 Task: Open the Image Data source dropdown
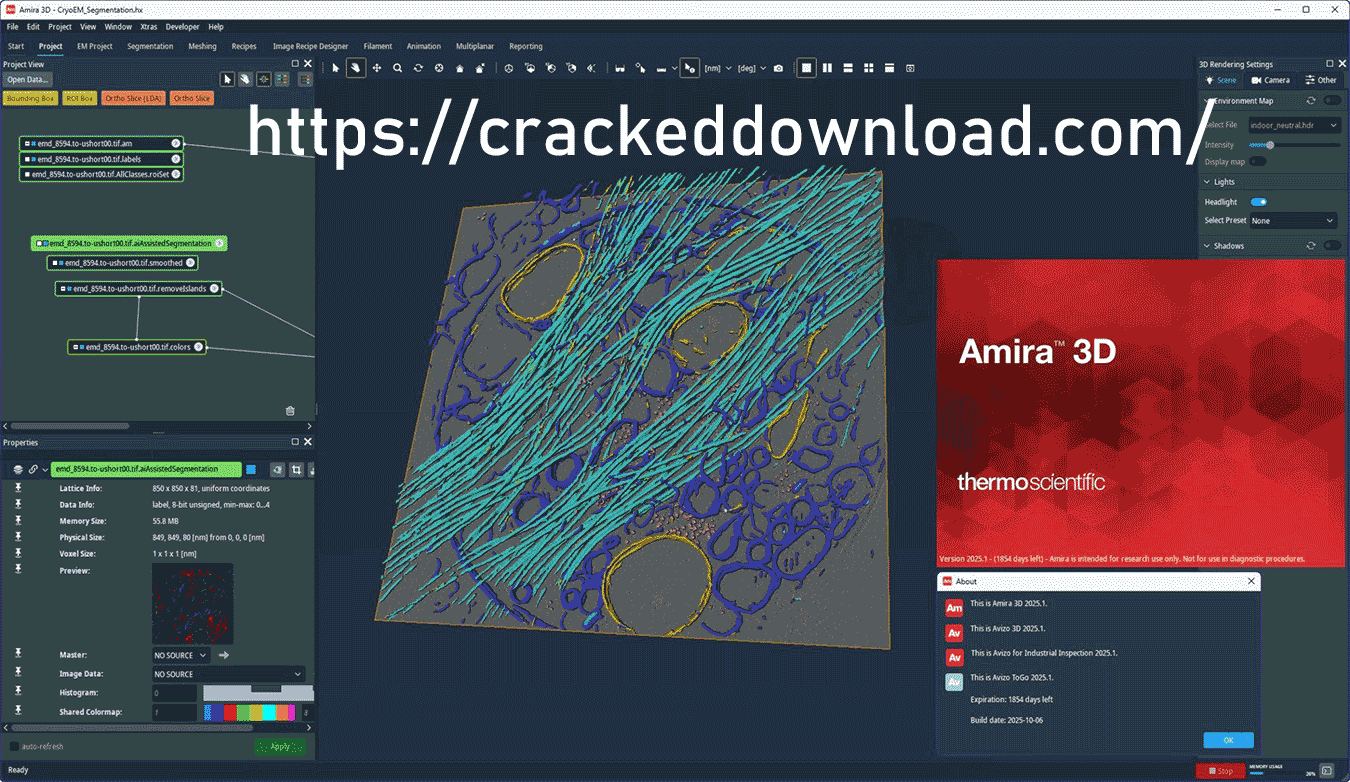point(228,674)
